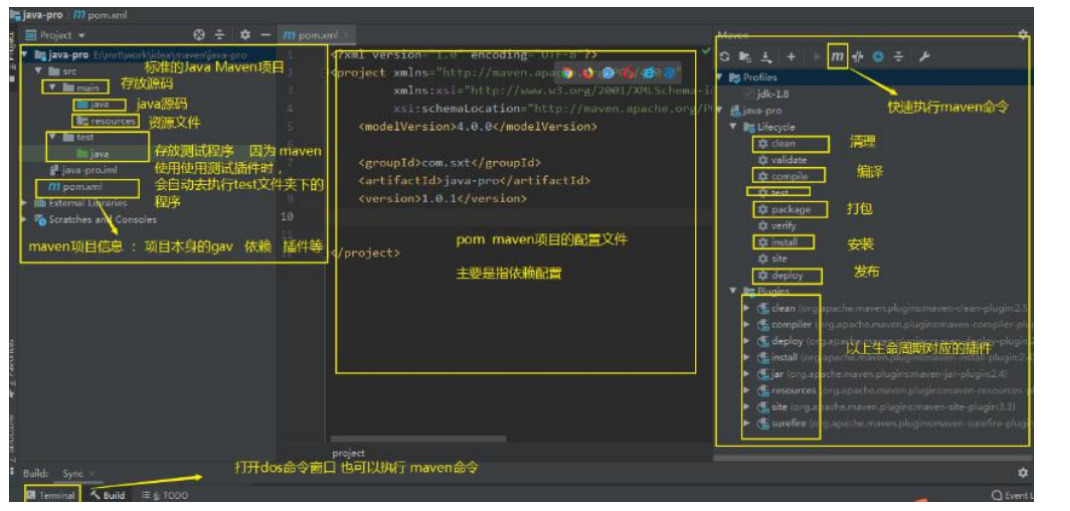This screenshot has width=1070, height=511.
Task: Click Collapse All icon in Maven toolbar
Action: (899, 57)
